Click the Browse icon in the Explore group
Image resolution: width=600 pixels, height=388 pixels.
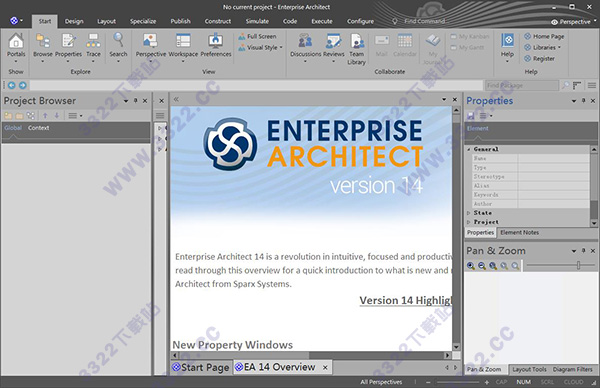pos(42,41)
